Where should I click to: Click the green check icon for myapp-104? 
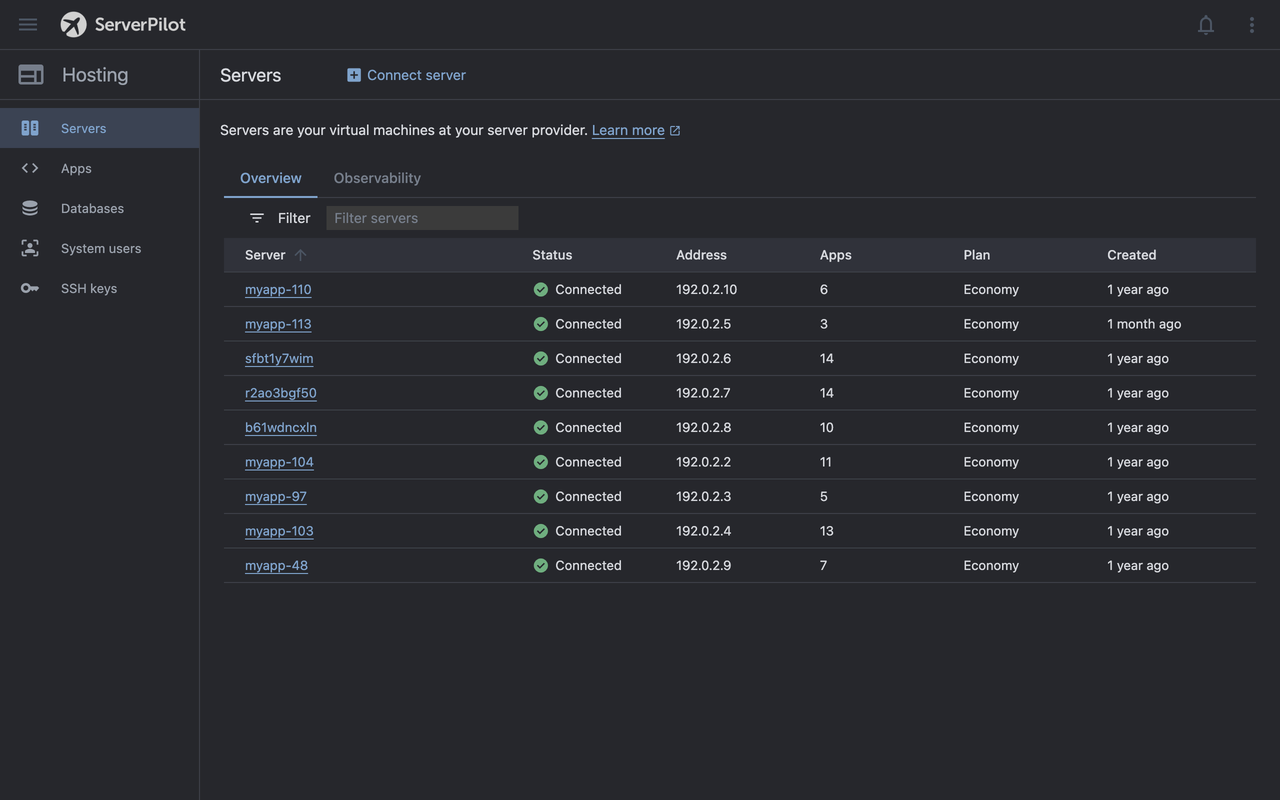point(541,462)
